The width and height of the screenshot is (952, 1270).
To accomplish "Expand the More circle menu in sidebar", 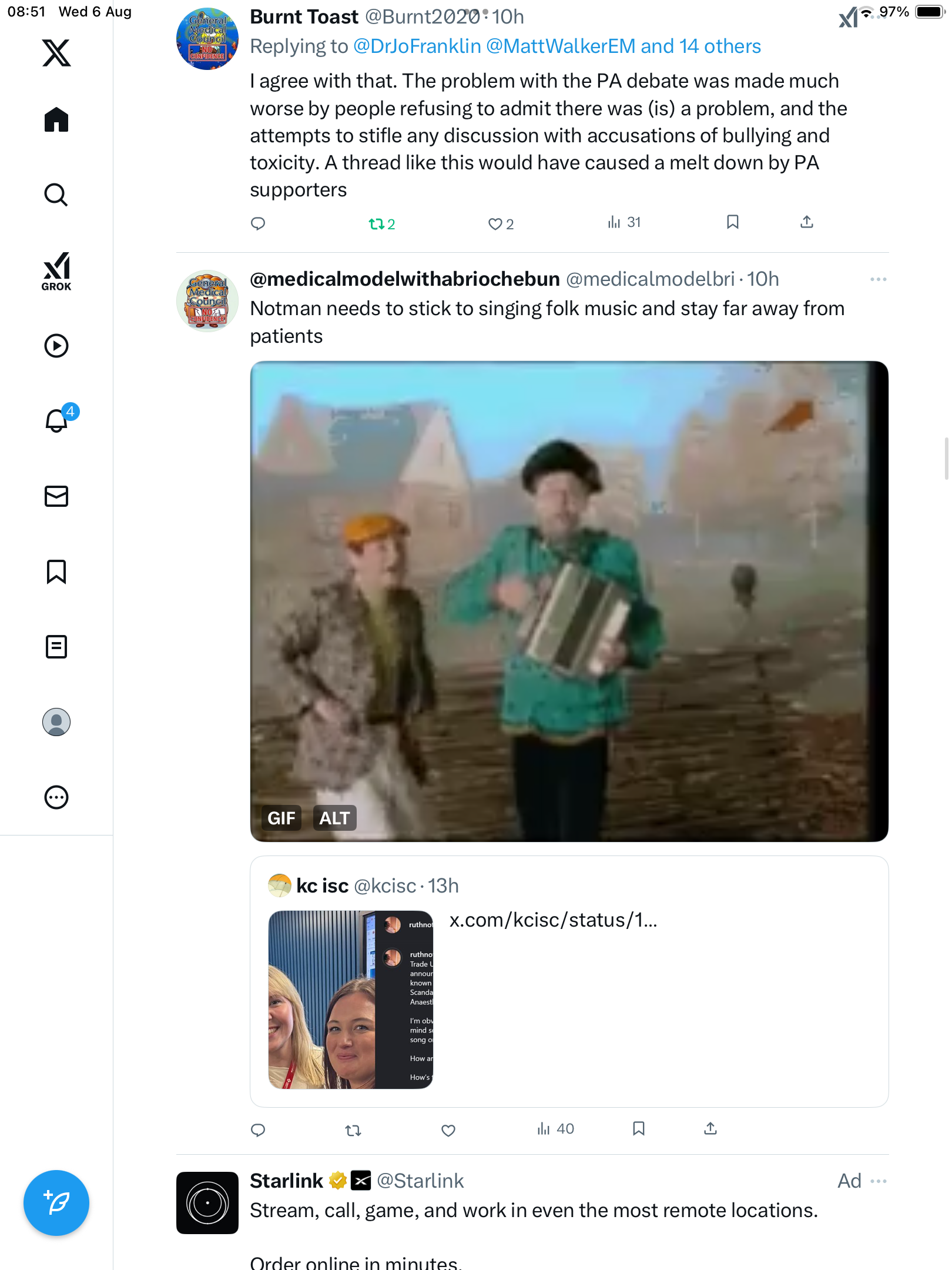I will pos(56,797).
